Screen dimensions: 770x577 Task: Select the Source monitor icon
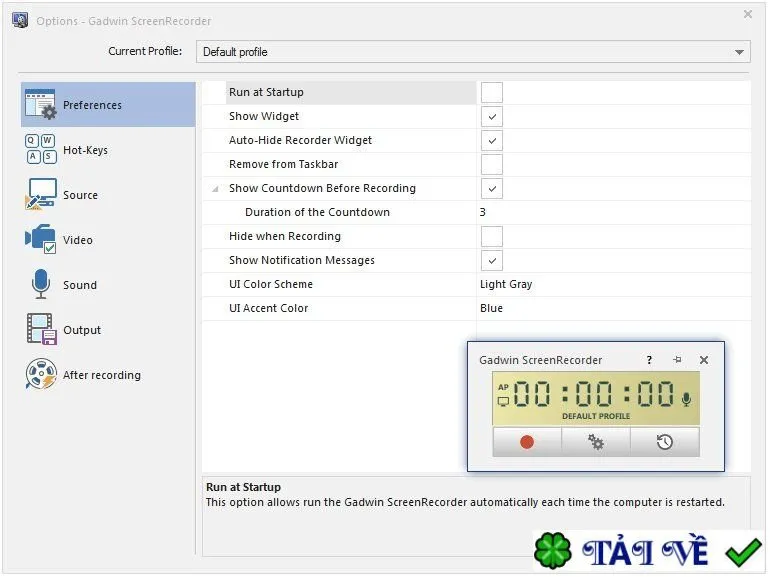(x=41, y=194)
